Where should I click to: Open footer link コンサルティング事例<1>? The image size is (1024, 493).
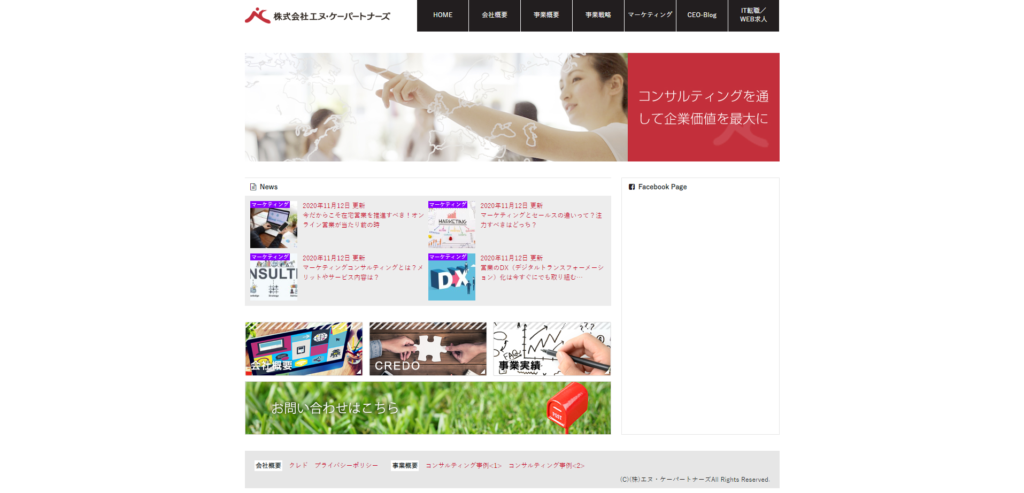(x=463, y=466)
